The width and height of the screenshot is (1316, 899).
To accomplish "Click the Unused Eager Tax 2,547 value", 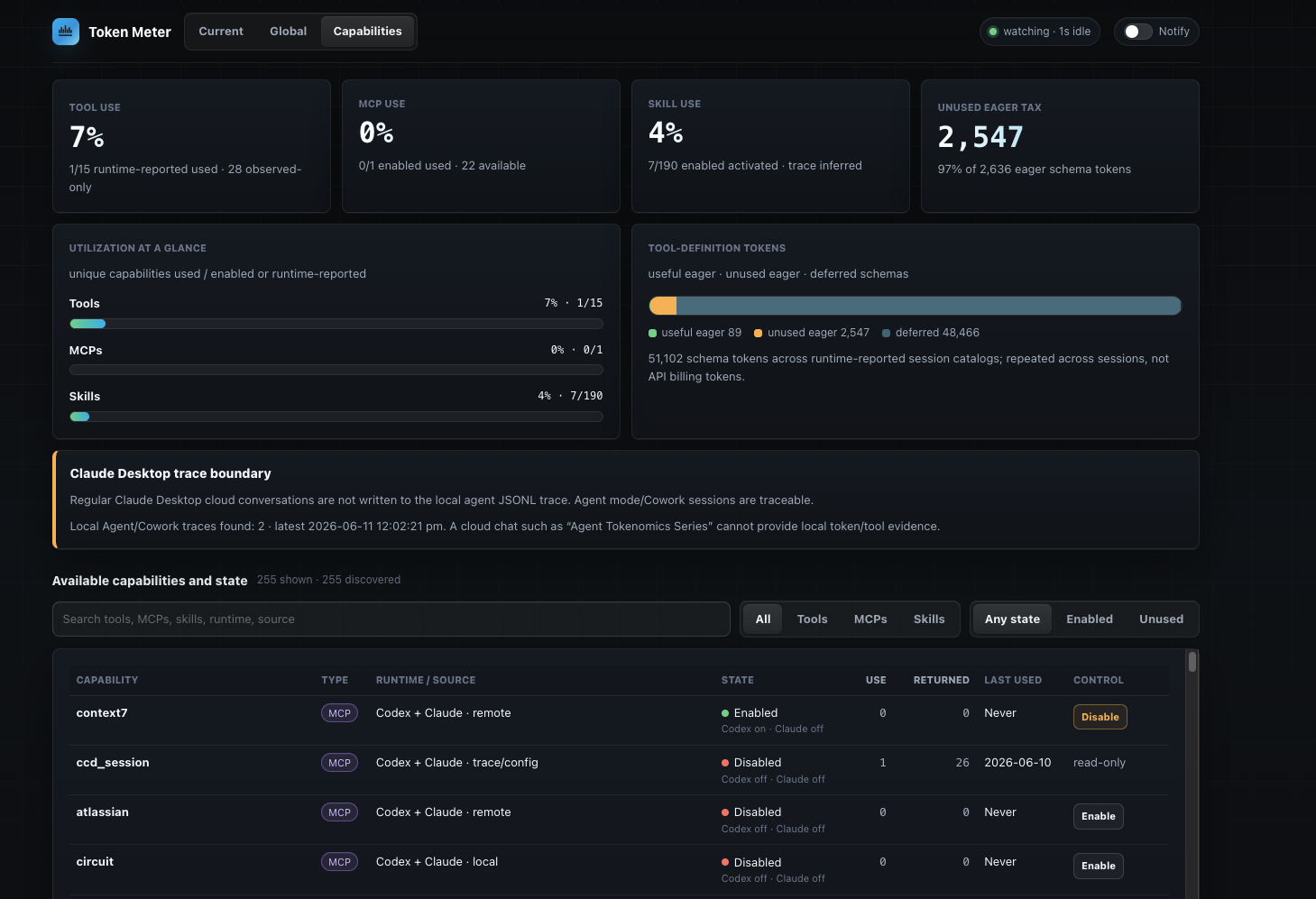I will [x=980, y=137].
